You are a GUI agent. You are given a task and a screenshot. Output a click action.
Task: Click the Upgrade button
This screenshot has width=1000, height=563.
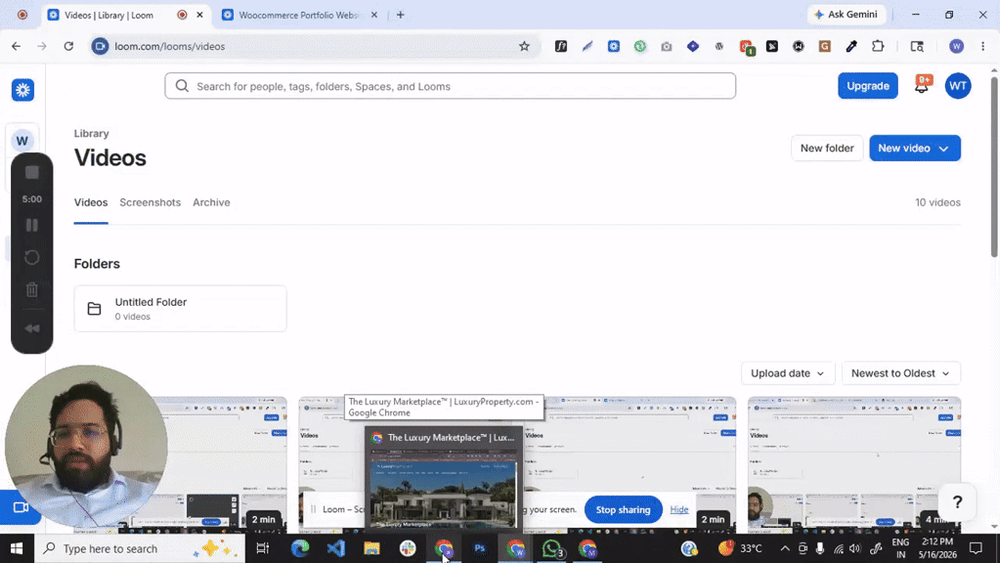[867, 86]
